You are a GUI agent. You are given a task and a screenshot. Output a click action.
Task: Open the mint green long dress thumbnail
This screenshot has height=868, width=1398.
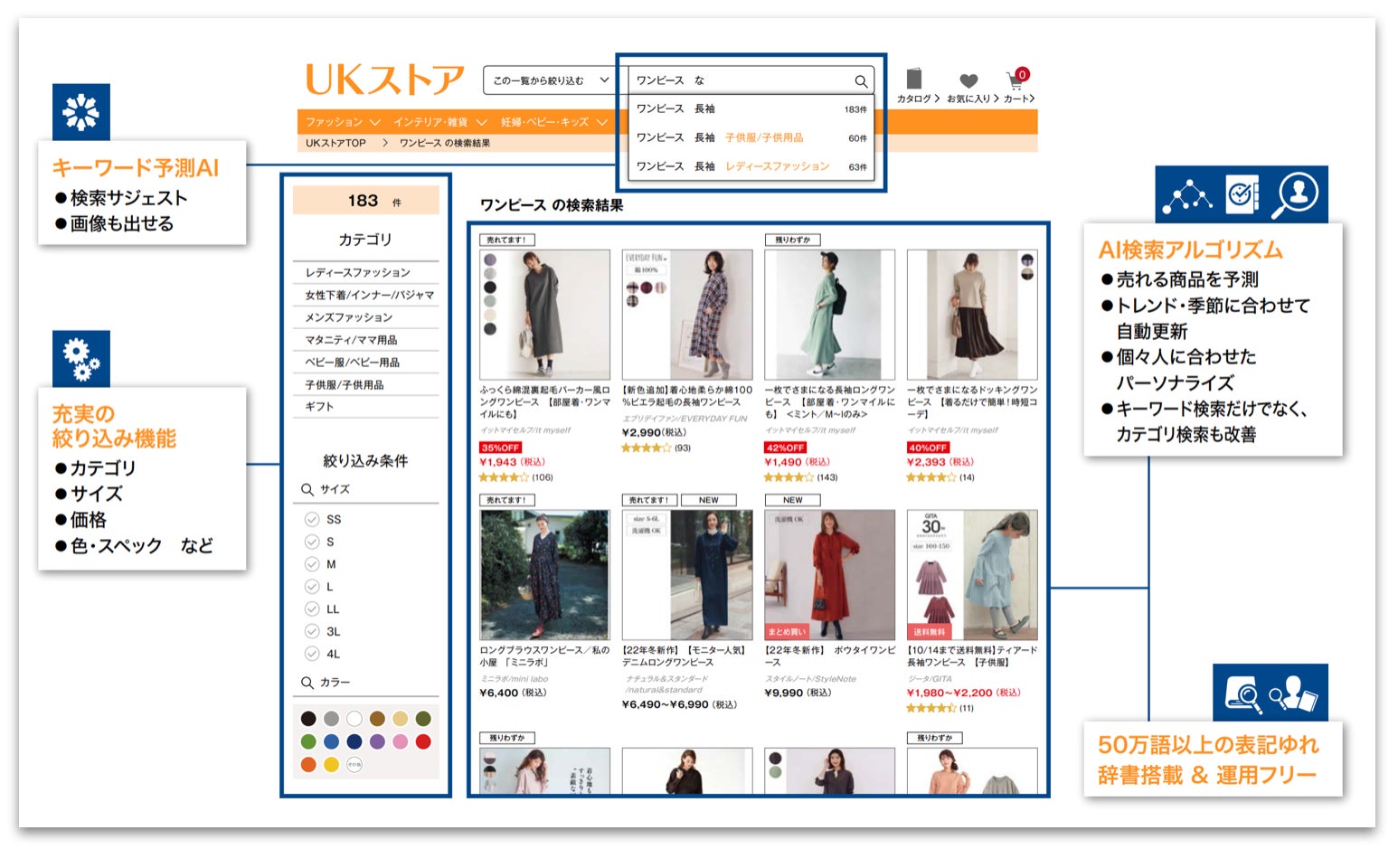pos(829,315)
